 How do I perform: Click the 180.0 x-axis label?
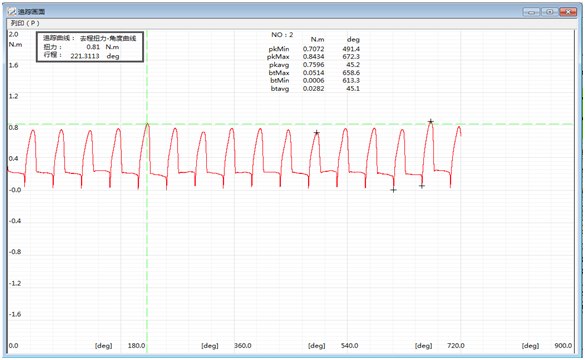click(x=137, y=346)
